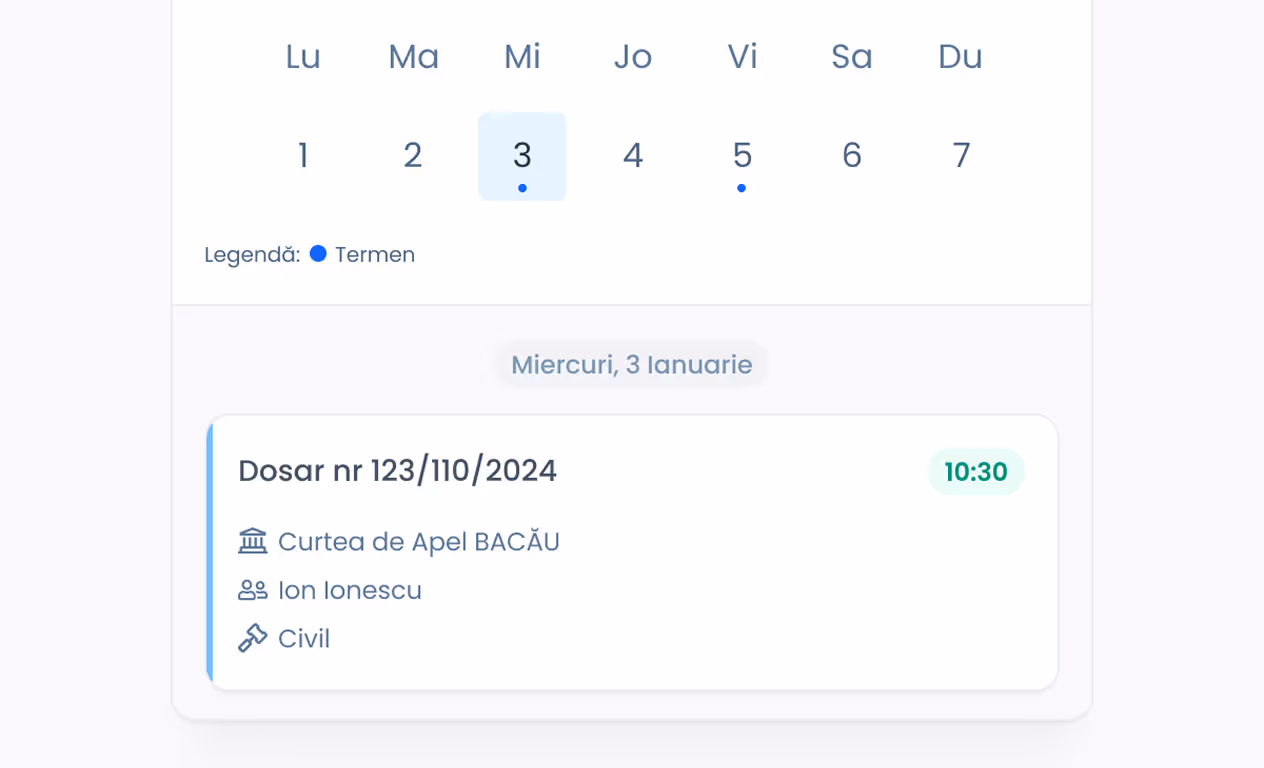Open case Dosar nr 123/110/2024
The height and width of the screenshot is (768, 1264).
pos(397,470)
